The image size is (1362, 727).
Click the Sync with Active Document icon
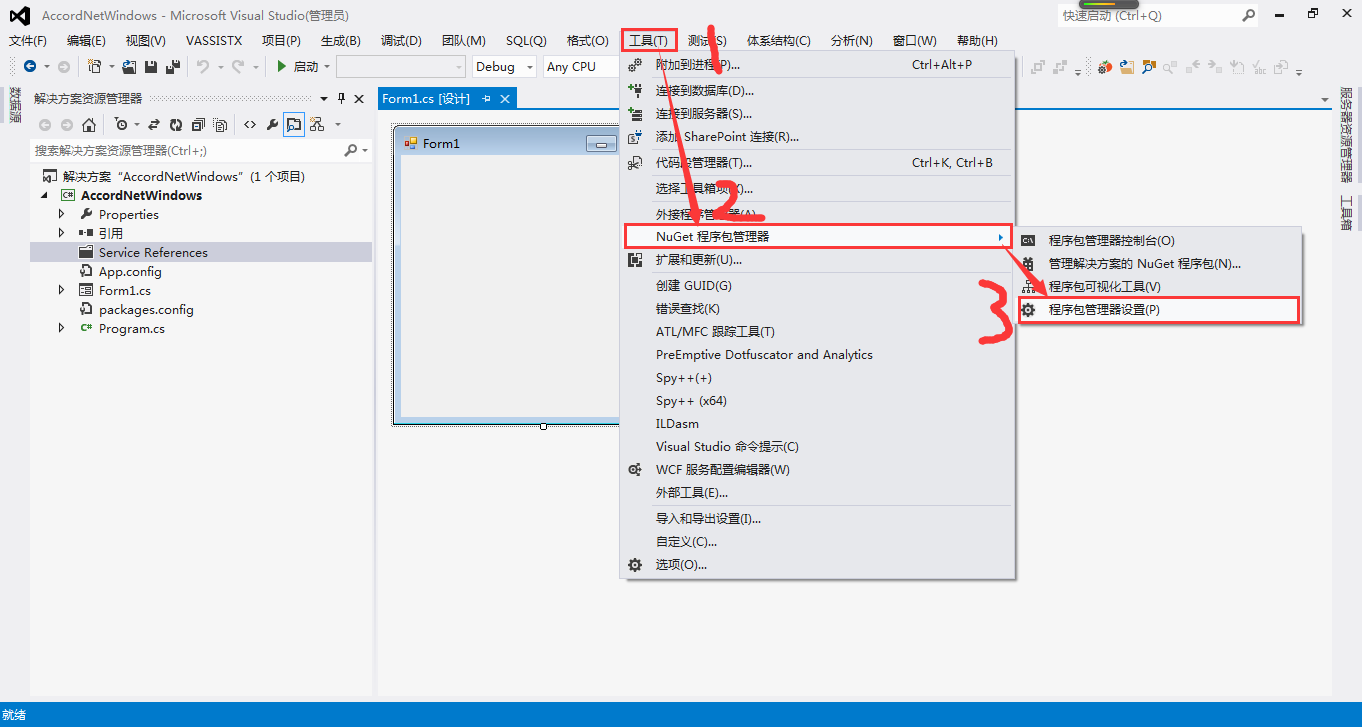154,125
